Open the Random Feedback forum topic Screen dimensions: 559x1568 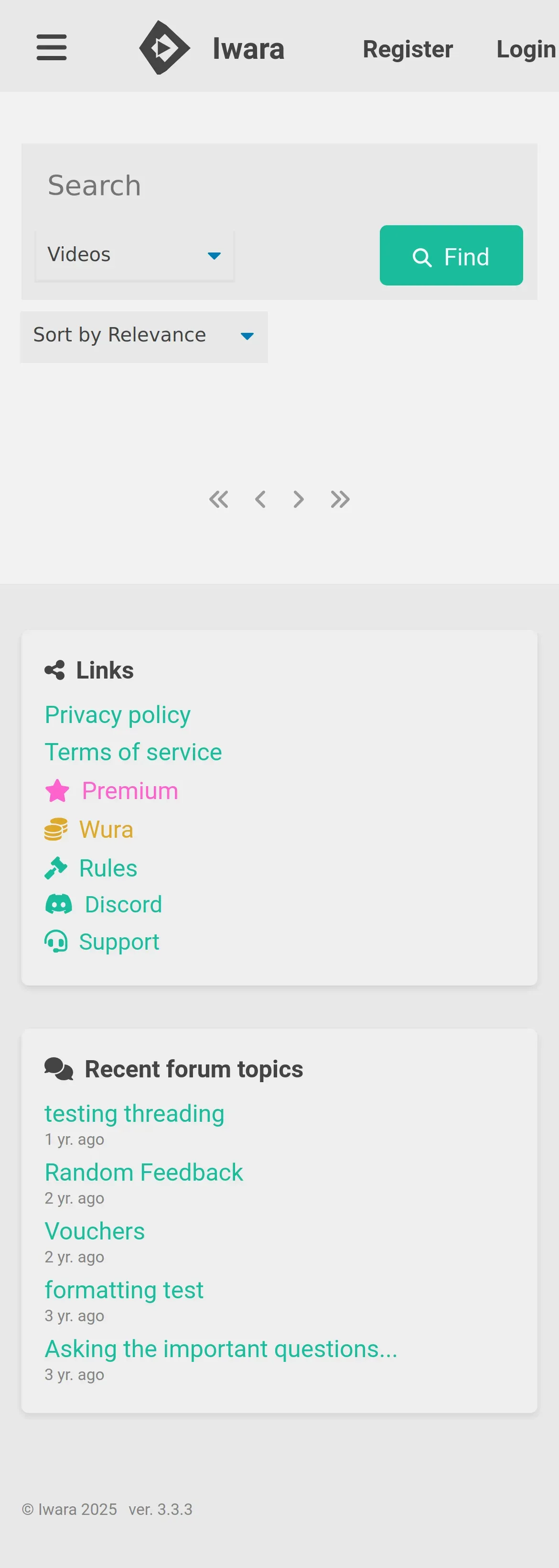click(143, 1173)
